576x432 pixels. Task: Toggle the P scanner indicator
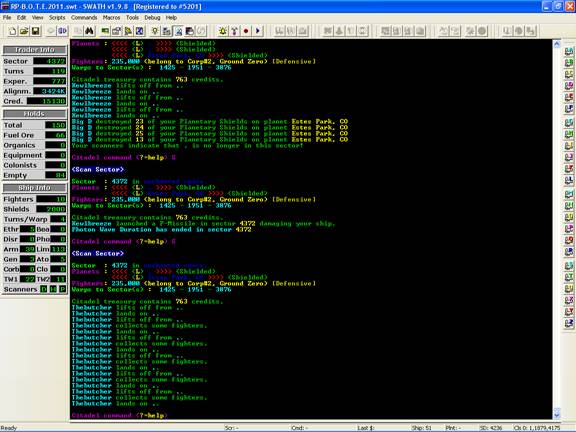pos(63,289)
